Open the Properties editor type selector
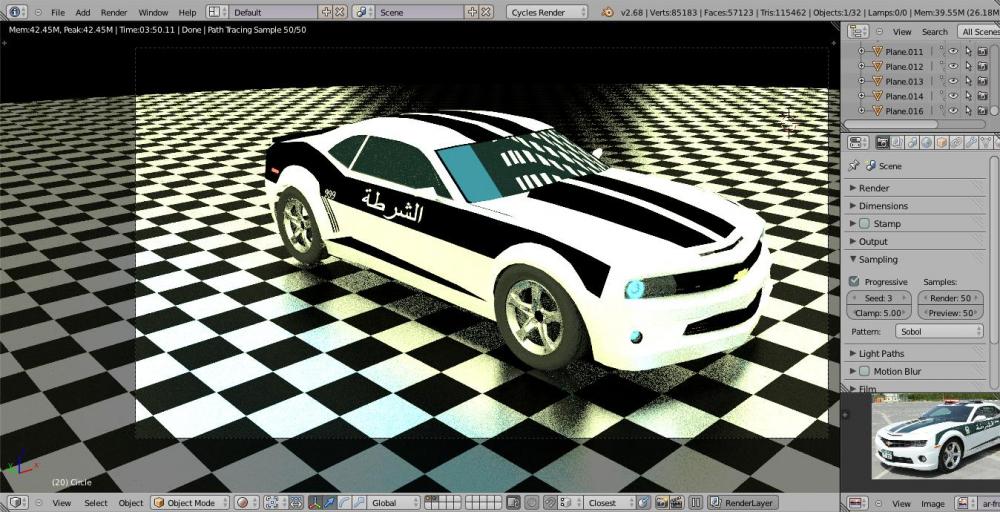This screenshot has height=512, width=1000. tap(858, 143)
